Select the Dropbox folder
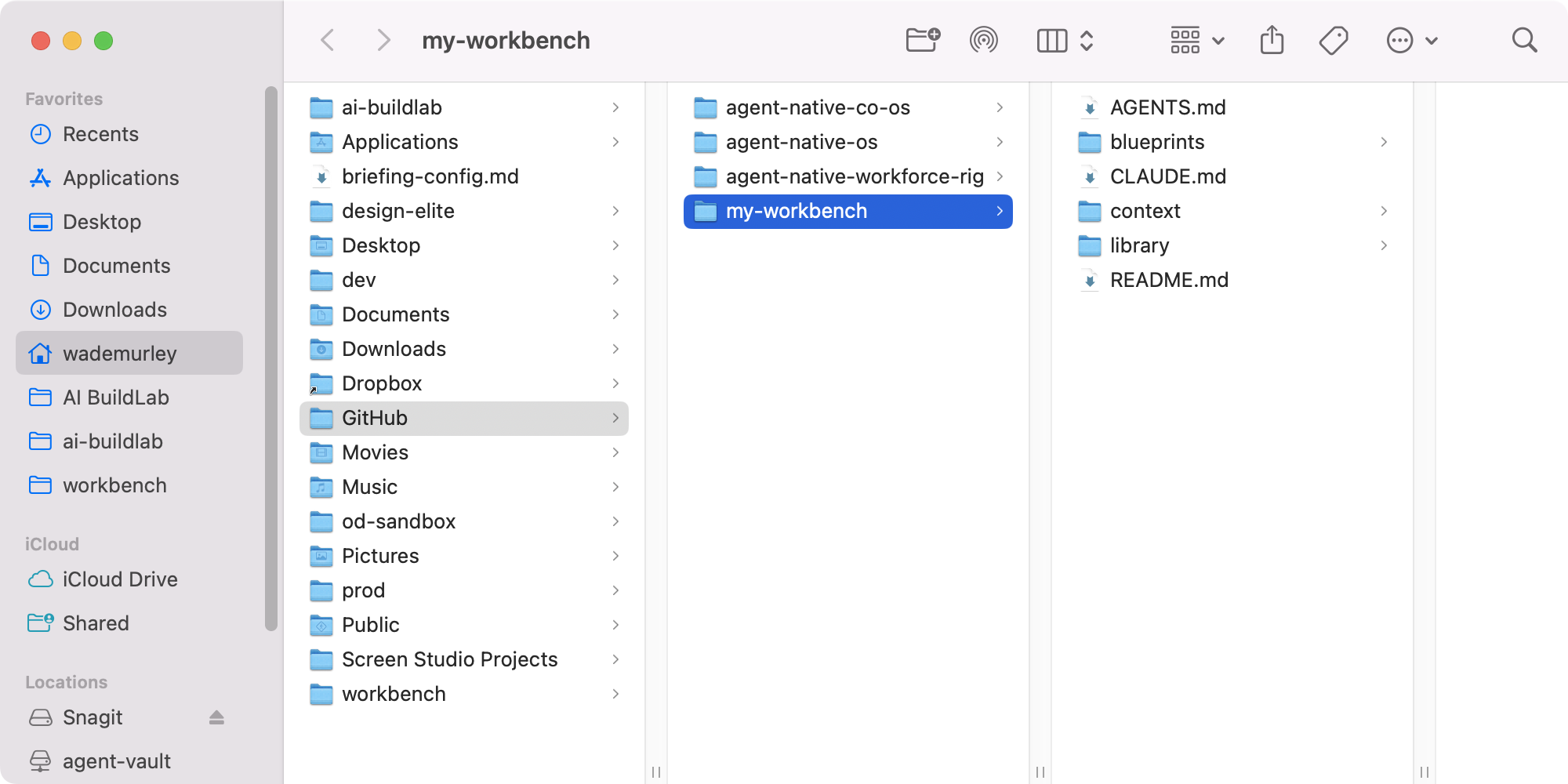 (x=464, y=383)
